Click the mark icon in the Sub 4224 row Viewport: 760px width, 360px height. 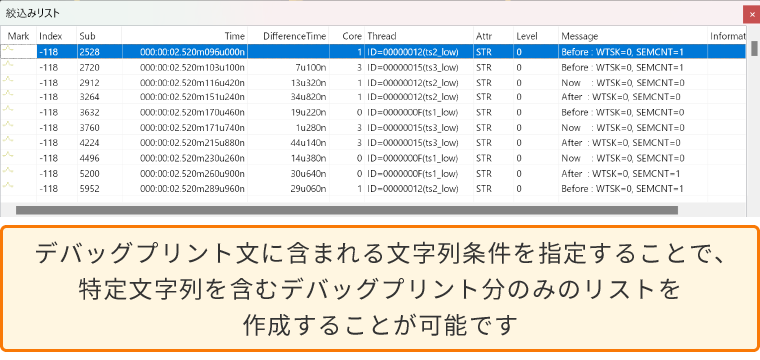pyautogui.click(x=8, y=140)
